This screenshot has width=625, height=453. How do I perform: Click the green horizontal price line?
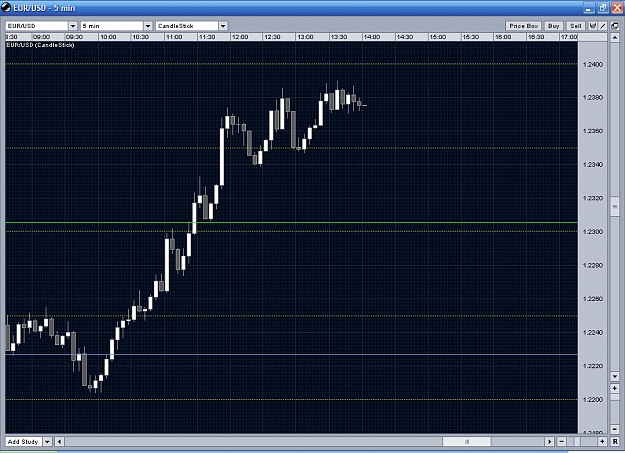click(x=291, y=223)
